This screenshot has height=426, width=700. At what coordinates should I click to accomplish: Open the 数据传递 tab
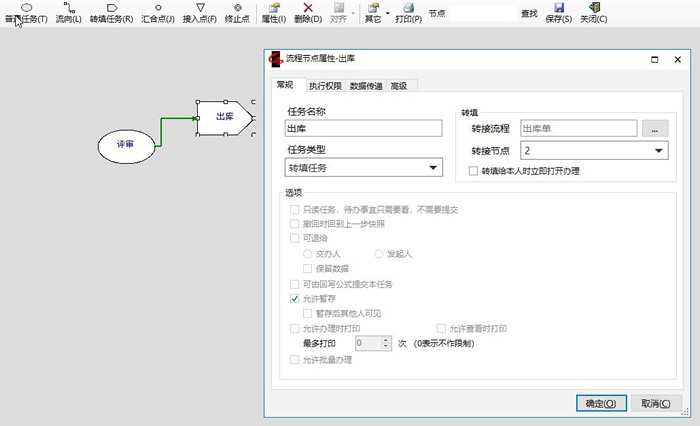(x=366, y=86)
